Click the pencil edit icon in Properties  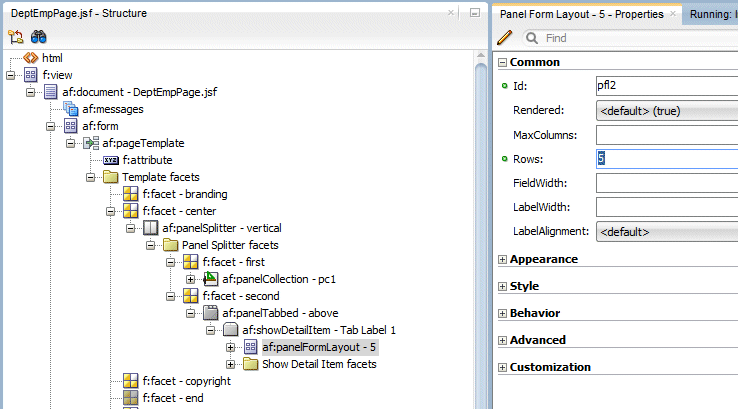click(505, 37)
